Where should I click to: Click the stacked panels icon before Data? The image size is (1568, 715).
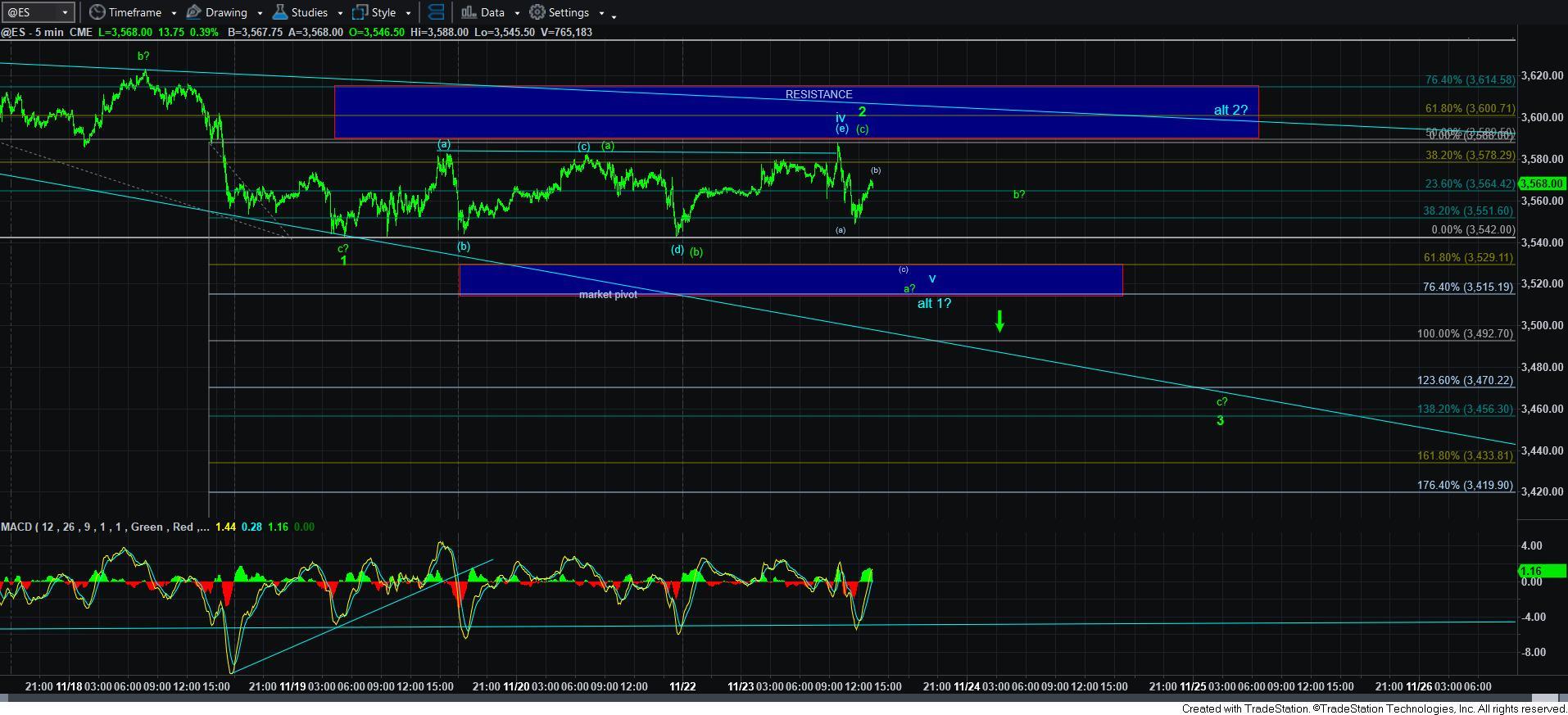pyautogui.click(x=437, y=12)
